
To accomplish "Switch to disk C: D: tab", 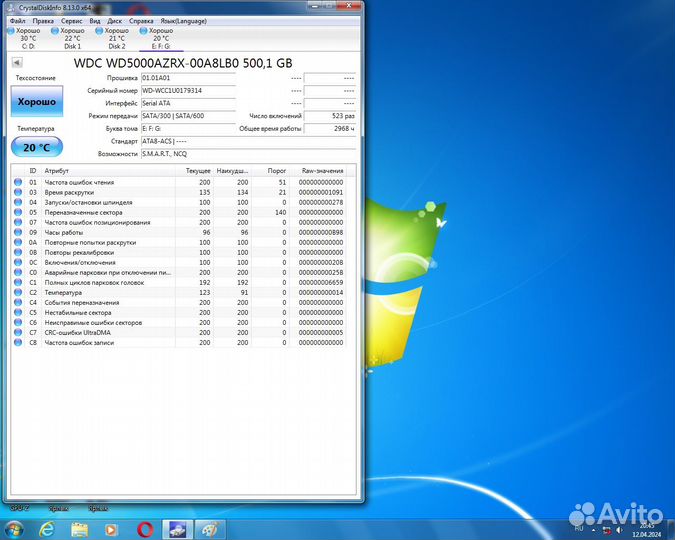I will pyautogui.click(x=29, y=38).
